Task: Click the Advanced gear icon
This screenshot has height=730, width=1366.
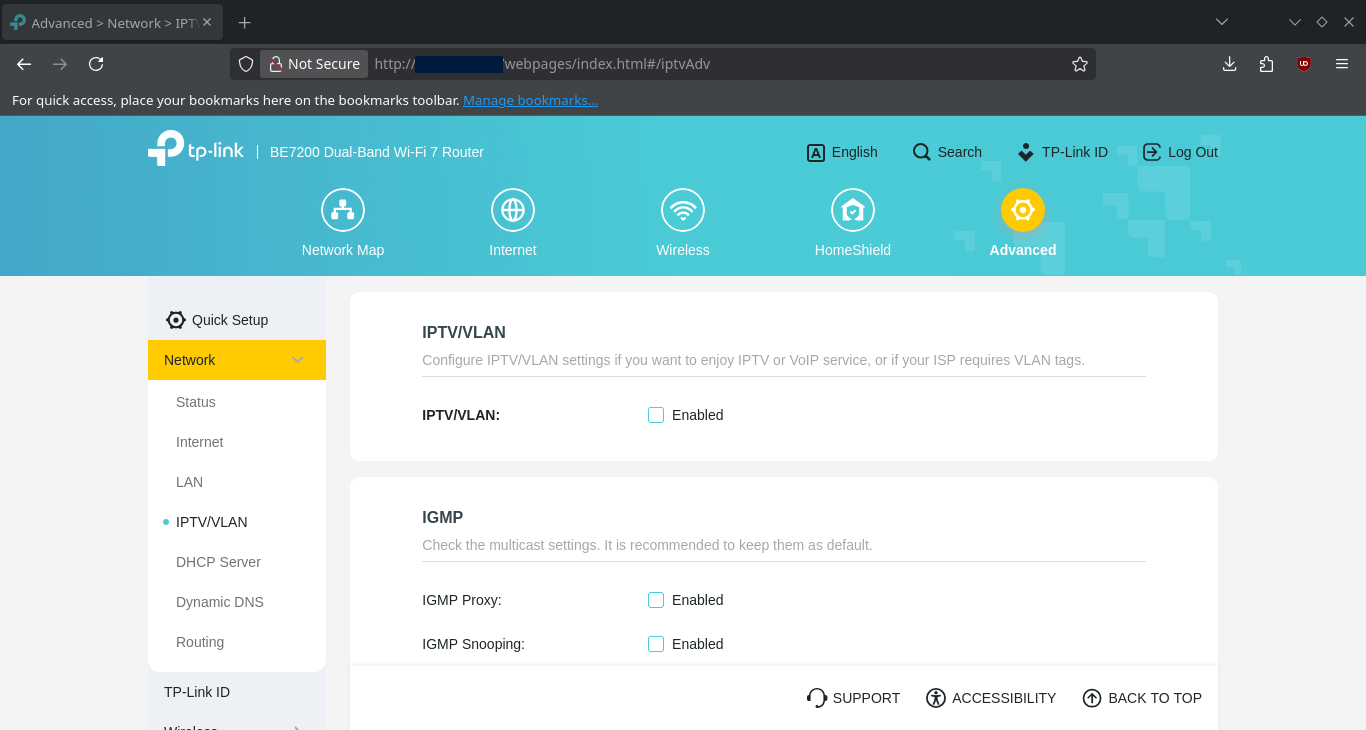Action: coord(1023,210)
